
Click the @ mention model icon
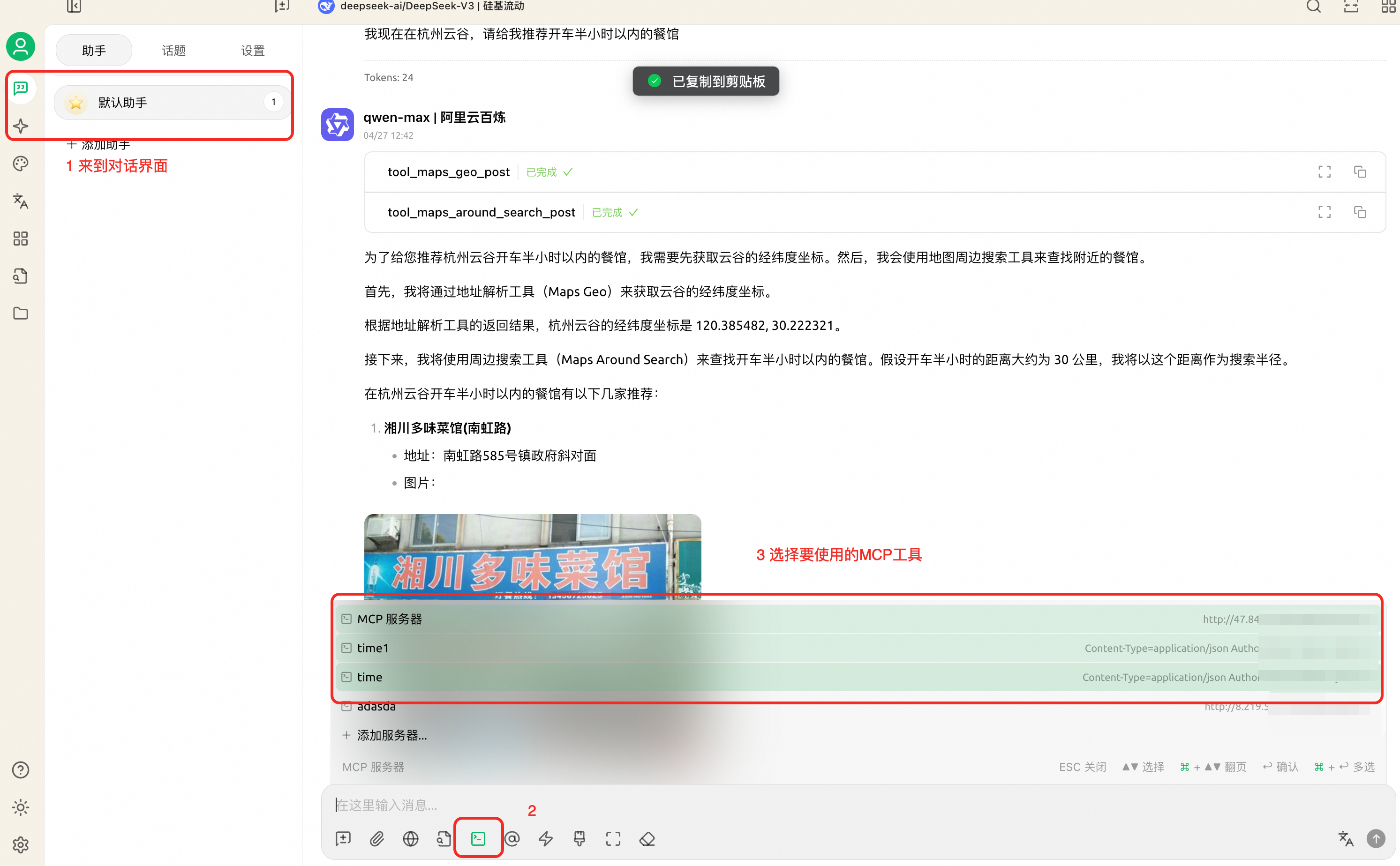click(x=512, y=838)
